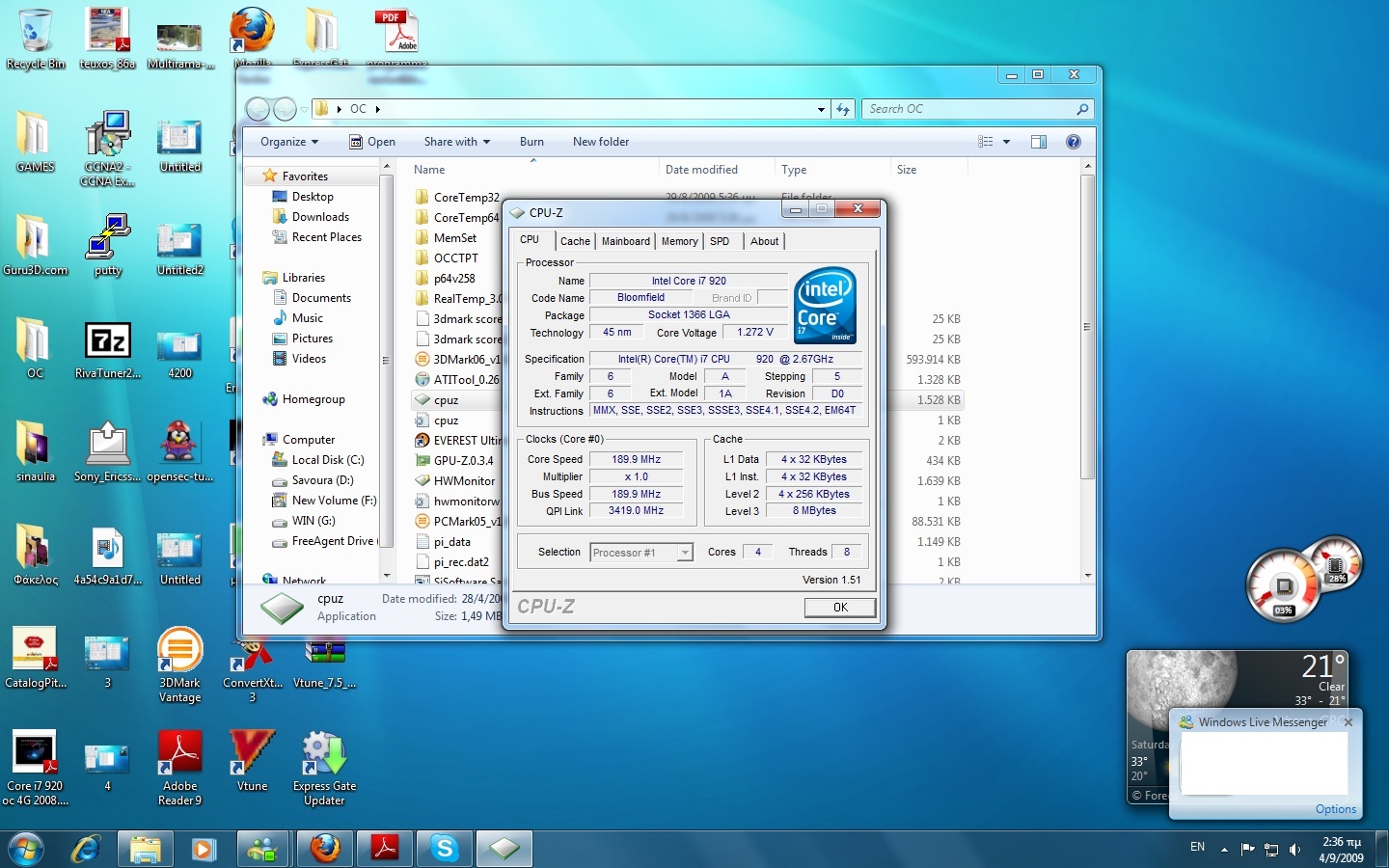Screen dimensions: 1389x868
Task: Click Burn in the Explorer toolbar
Action: [x=531, y=142]
